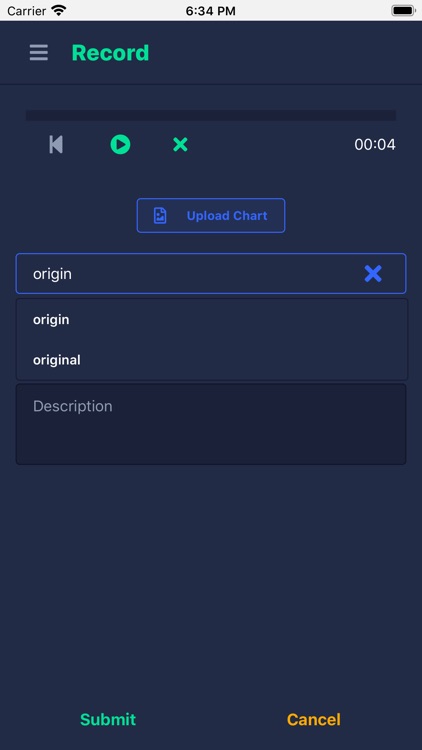The height and width of the screenshot is (750, 422).
Task: Tap the battery indicator icon
Action: (403, 10)
